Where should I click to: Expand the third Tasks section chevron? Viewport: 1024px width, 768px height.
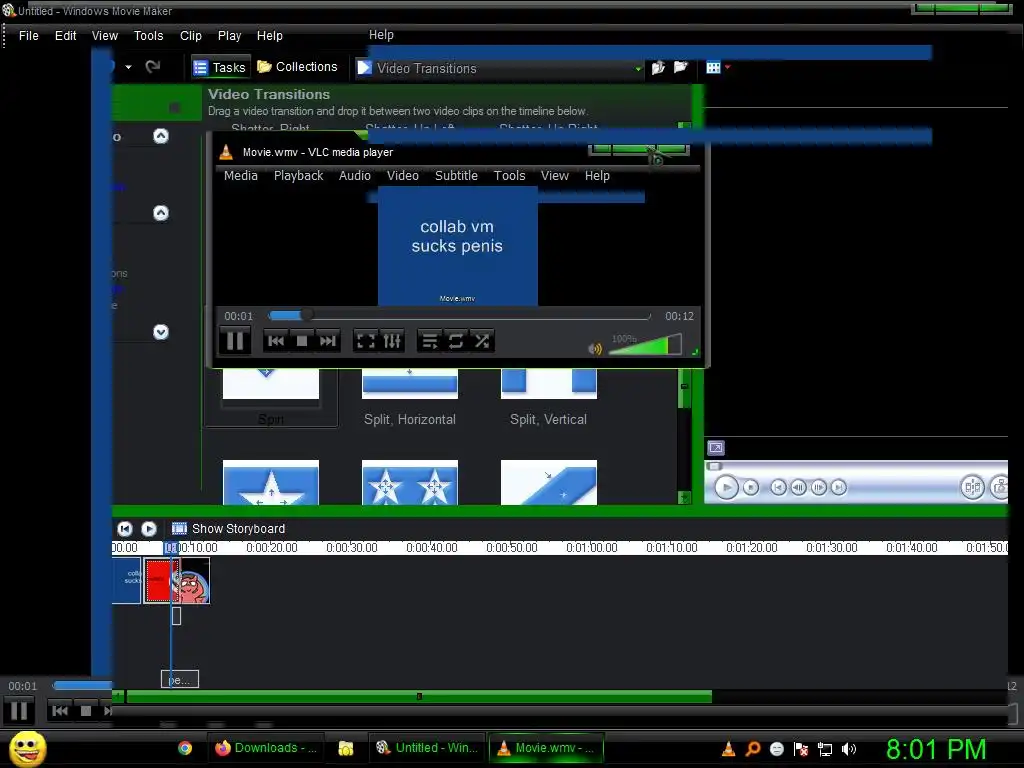tap(161, 332)
